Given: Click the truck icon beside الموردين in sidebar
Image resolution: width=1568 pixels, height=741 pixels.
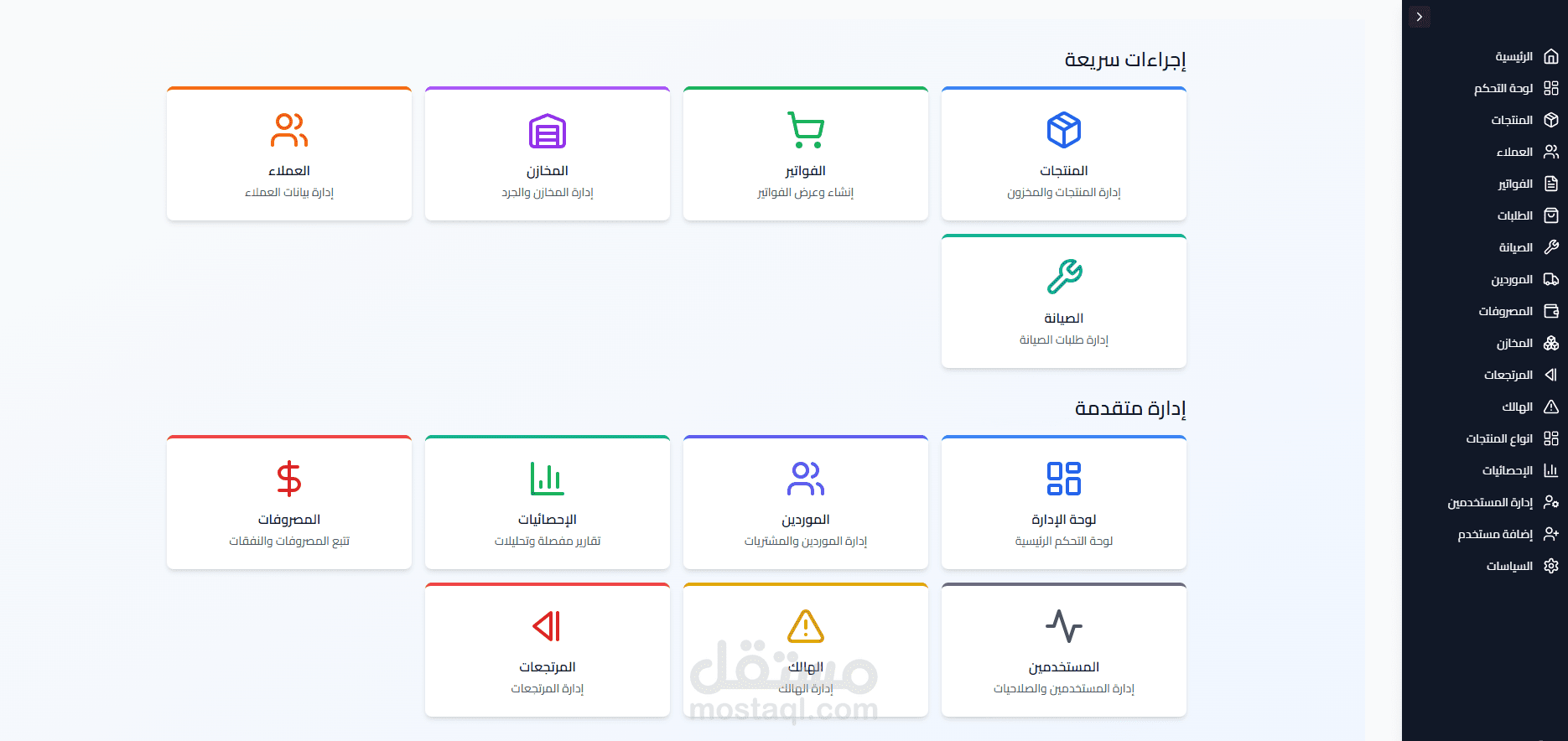Looking at the screenshot, I should pos(1551,279).
